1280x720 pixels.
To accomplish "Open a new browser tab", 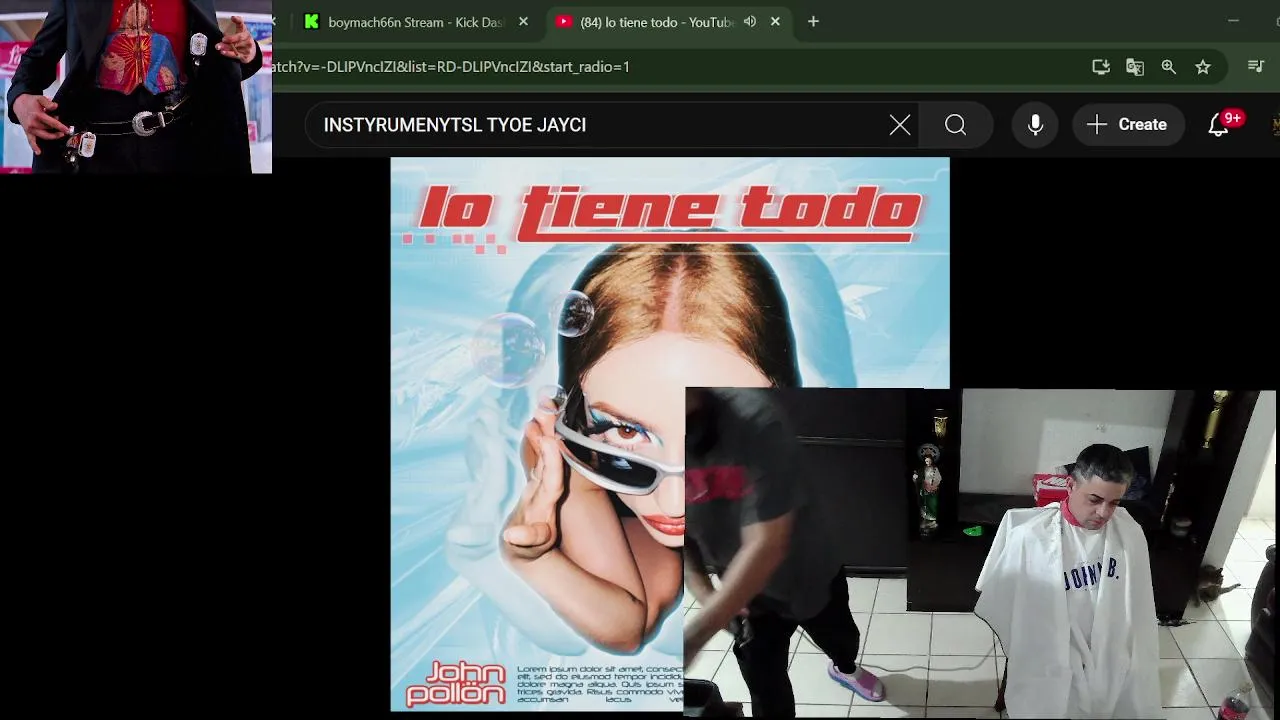I will click(813, 22).
